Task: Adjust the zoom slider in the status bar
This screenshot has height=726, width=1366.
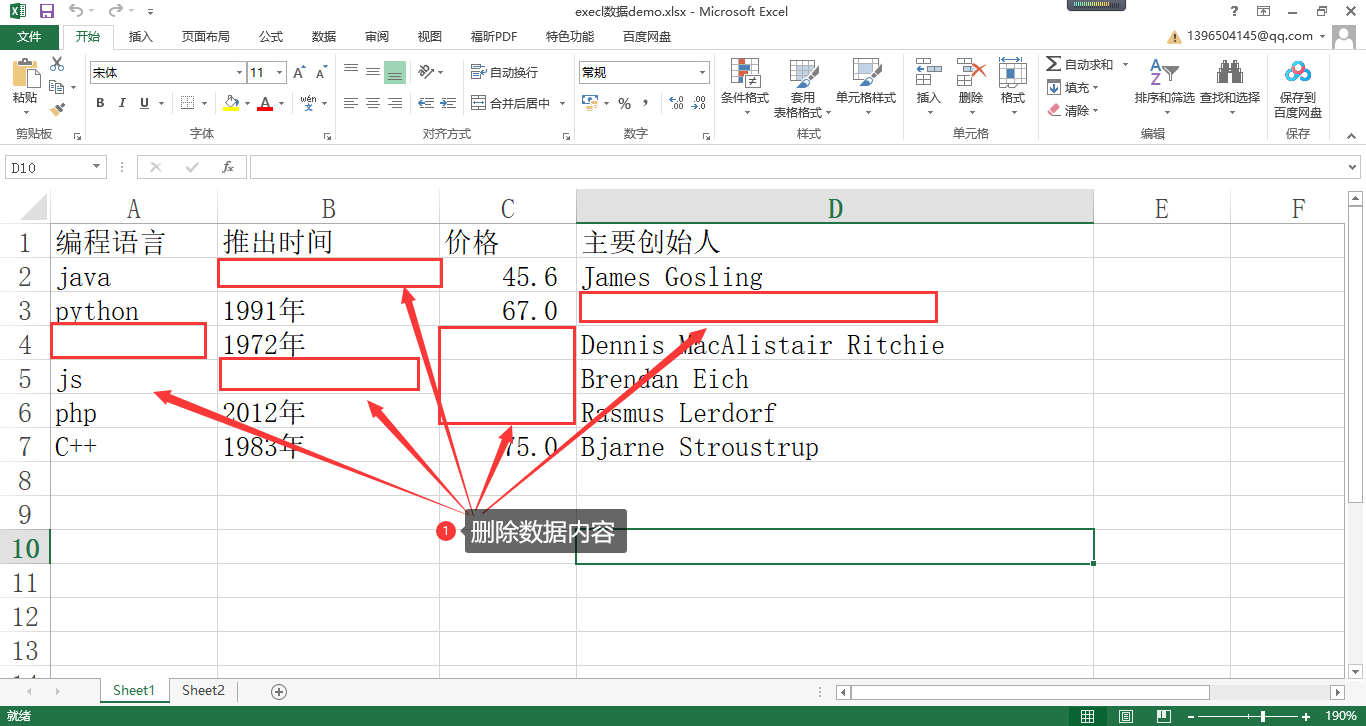Action: (1264, 716)
